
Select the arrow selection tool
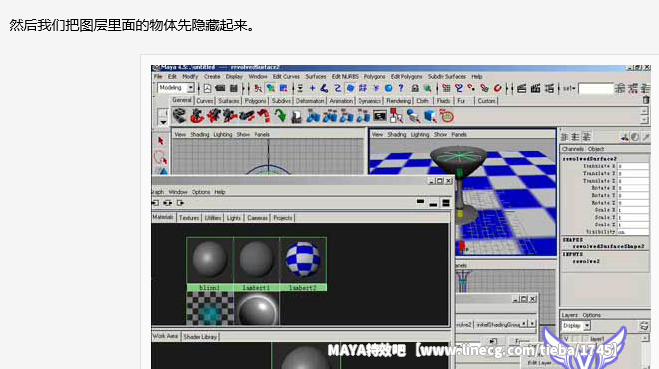point(161,140)
